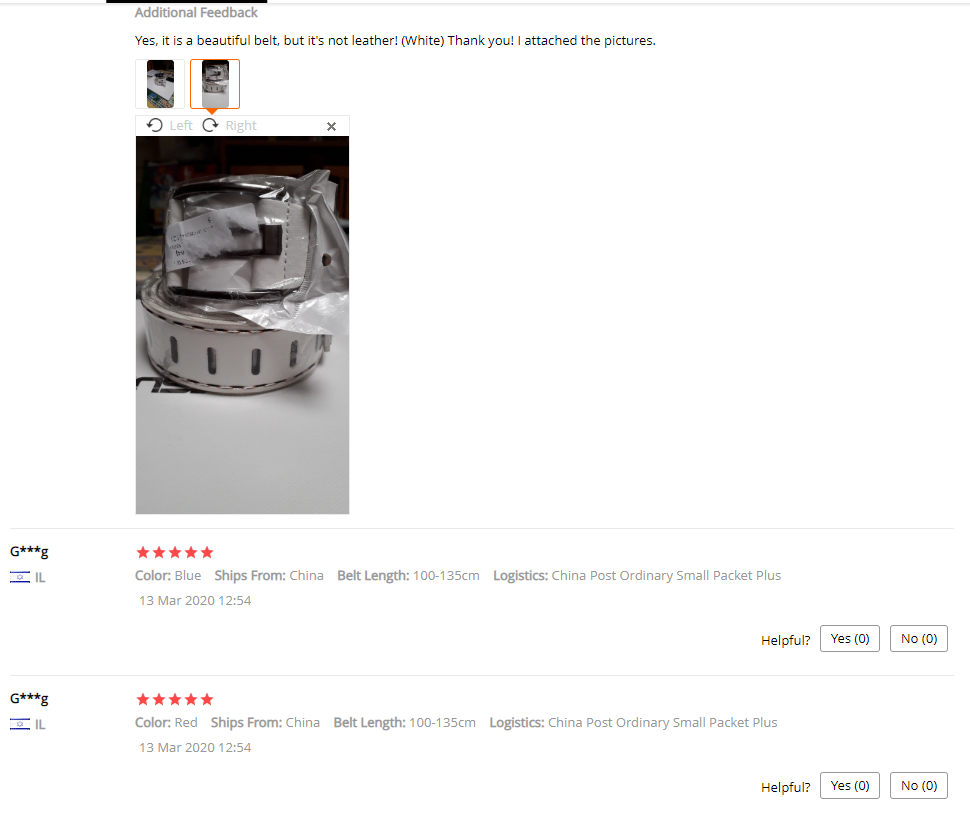Mark the Blue belt review helpful with Yes
Viewport: 970px width, 820px height.
(x=849, y=639)
